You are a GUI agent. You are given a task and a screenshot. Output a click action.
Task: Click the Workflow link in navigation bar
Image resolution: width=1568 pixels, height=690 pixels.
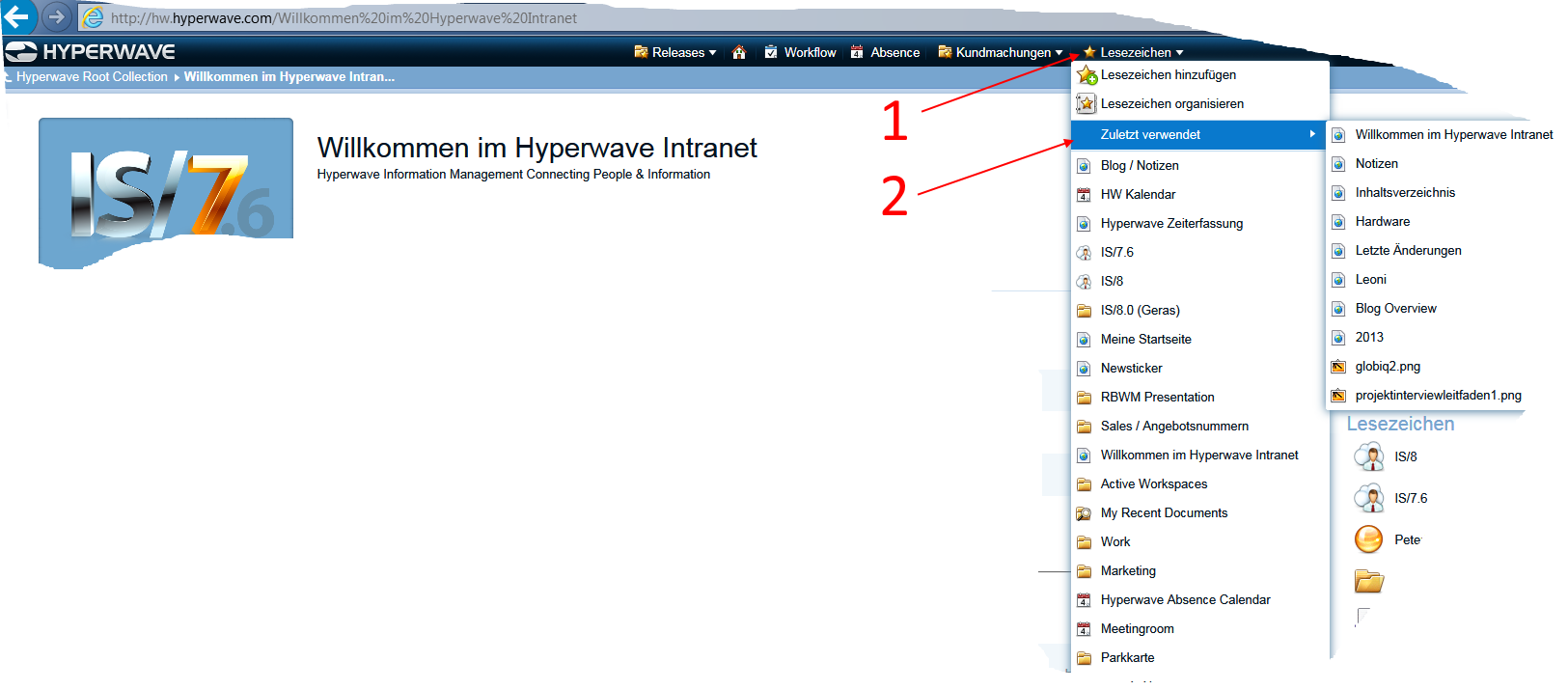(810, 52)
